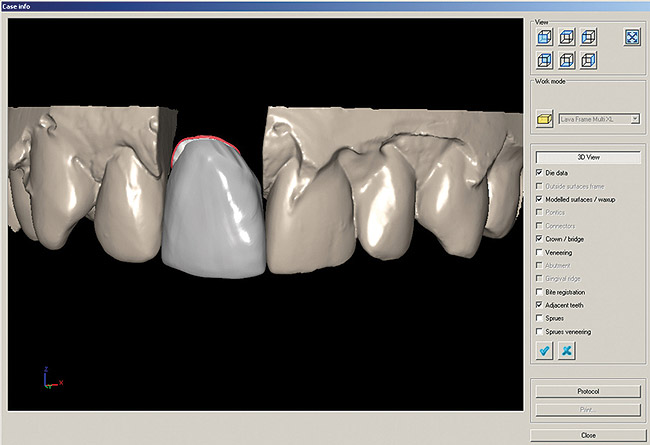Click the middle view cube icon in top row
650x445 pixels.
click(567, 38)
